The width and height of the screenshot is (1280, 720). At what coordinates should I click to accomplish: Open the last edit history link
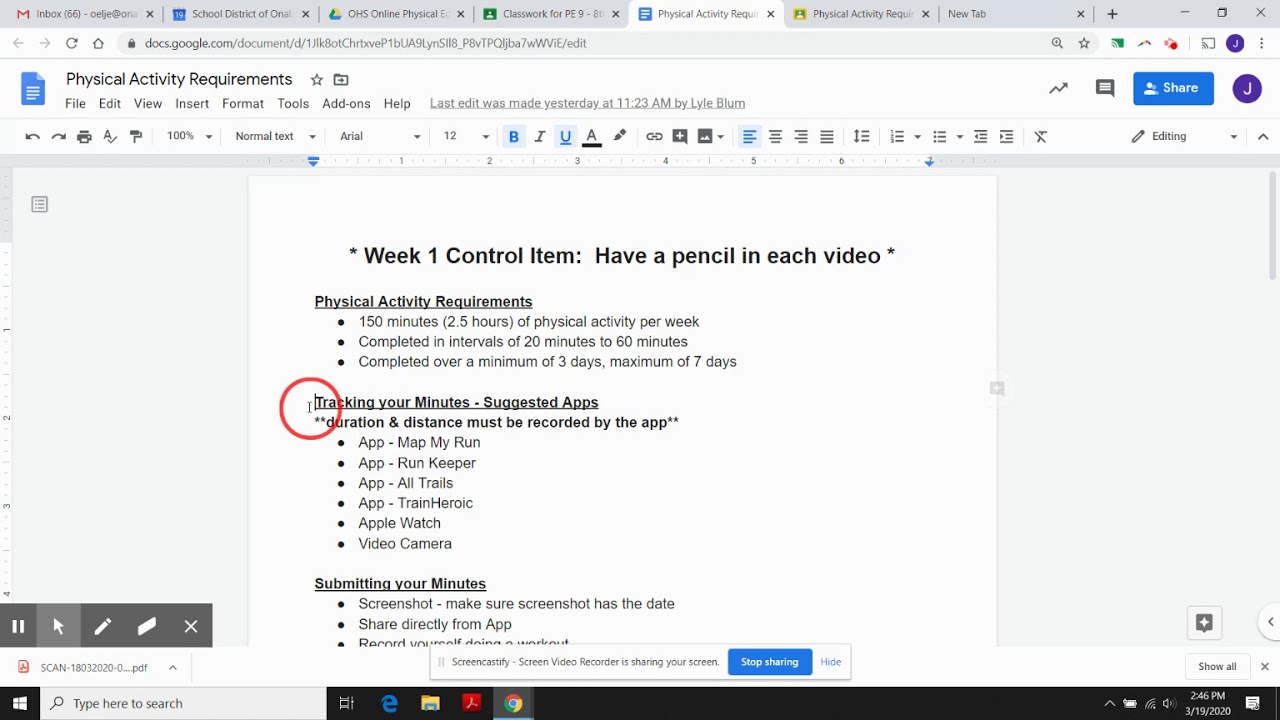tap(587, 103)
